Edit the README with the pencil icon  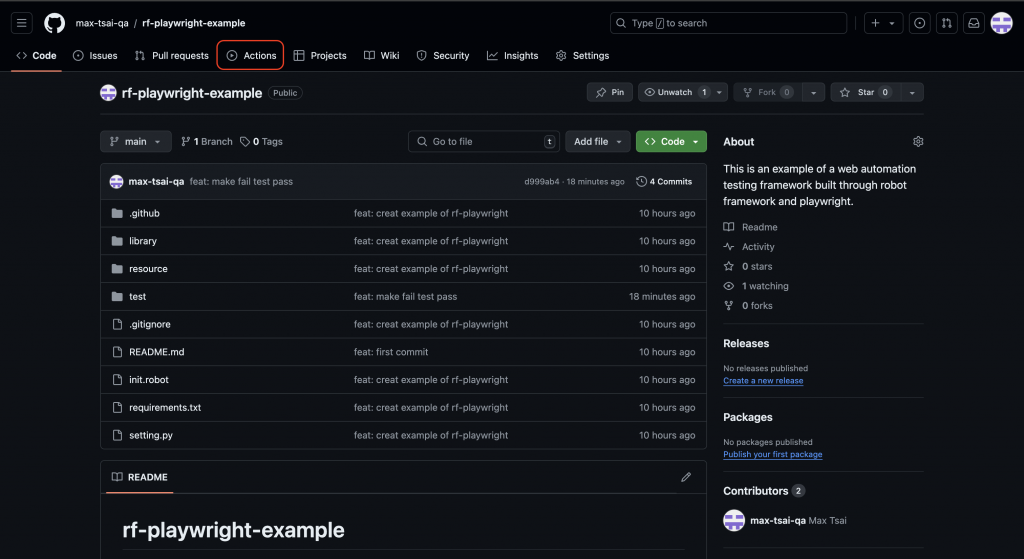(x=686, y=477)
